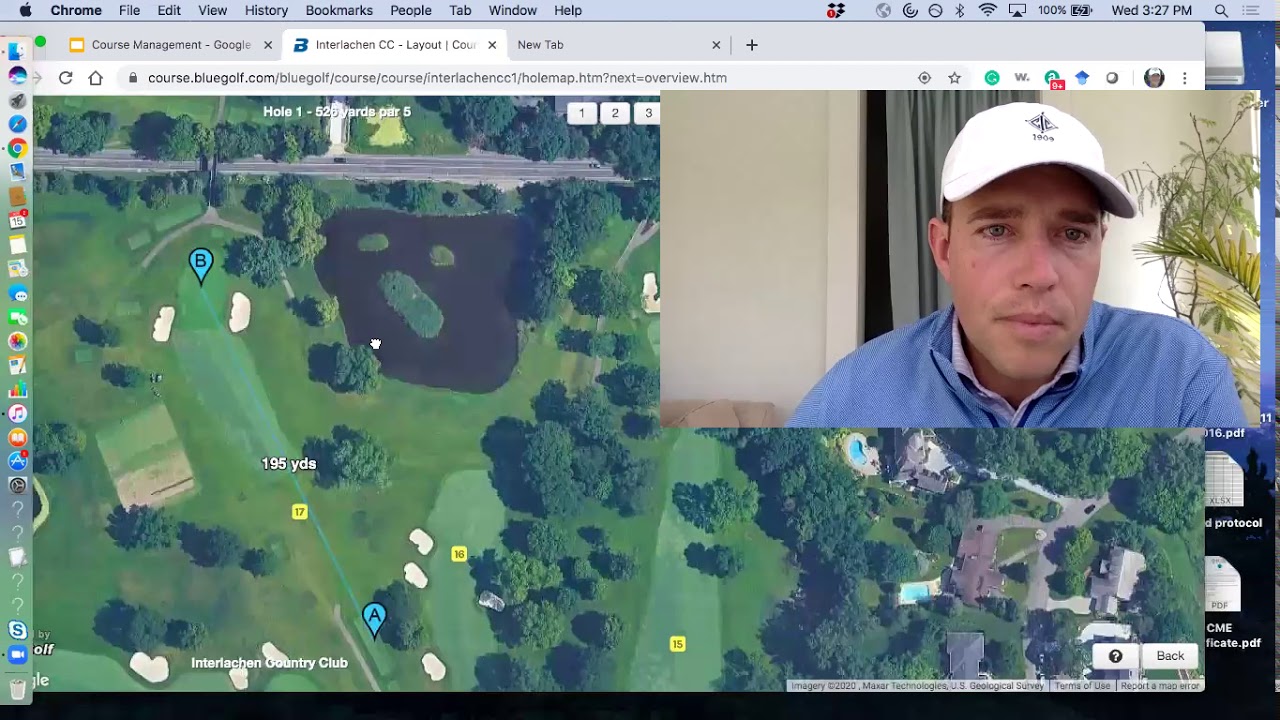Open Skype from the Dock
The width and height of the screenshot is (1280, 720).
tap(18, 630)
